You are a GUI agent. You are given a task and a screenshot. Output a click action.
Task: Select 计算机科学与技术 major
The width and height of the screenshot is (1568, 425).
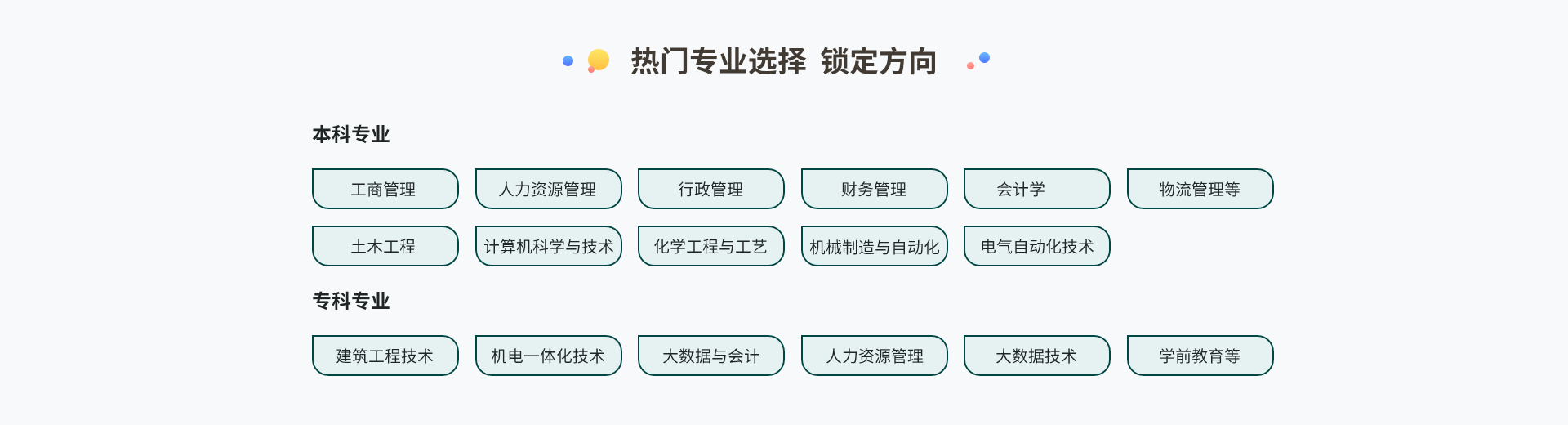tap(548, 246)
